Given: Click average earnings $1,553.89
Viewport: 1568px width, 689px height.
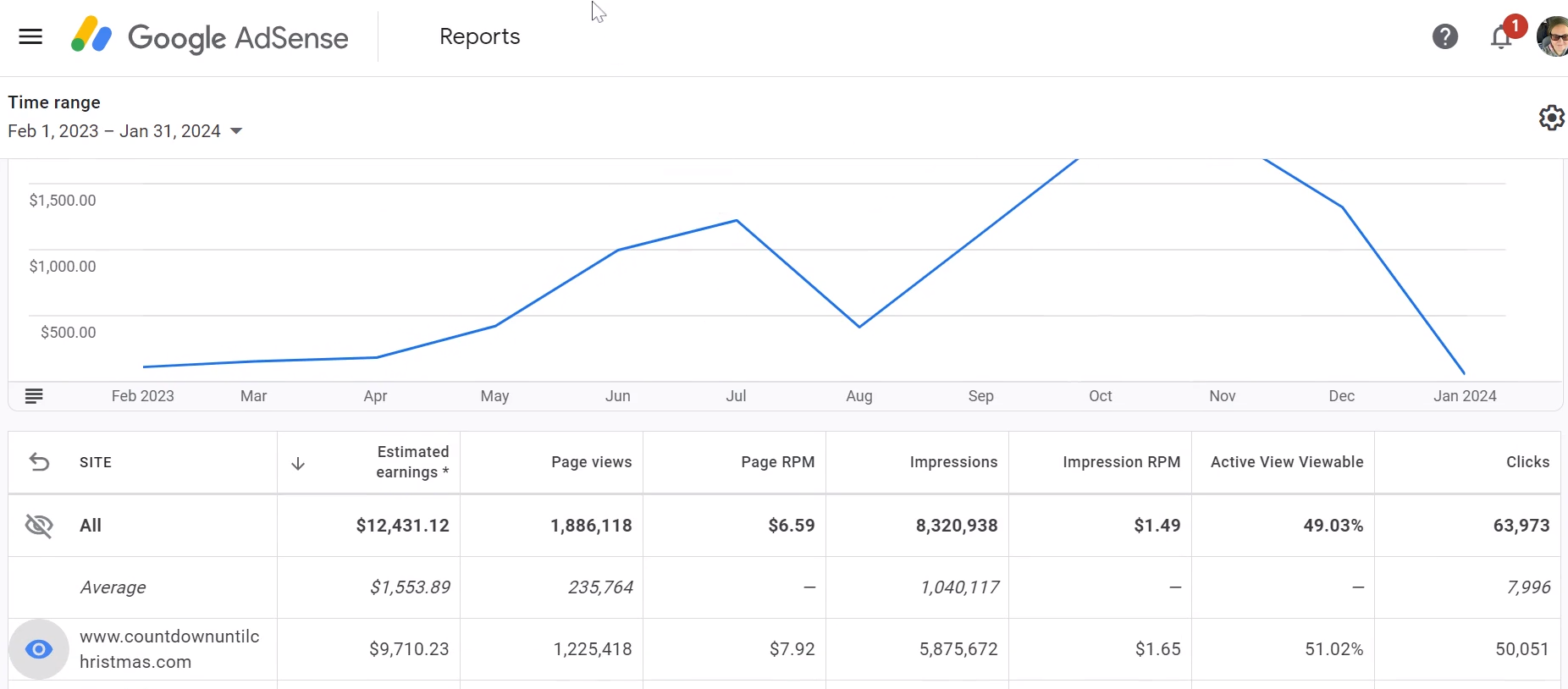Looking at the screenshot, I should [x=410, y=587].
